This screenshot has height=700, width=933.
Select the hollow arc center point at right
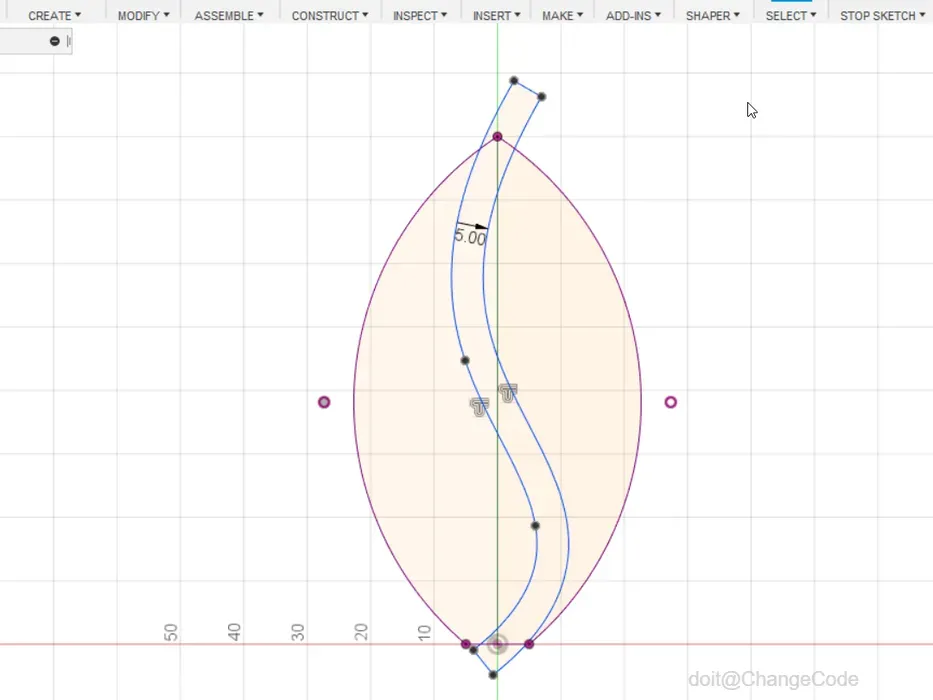click(671, 402)
